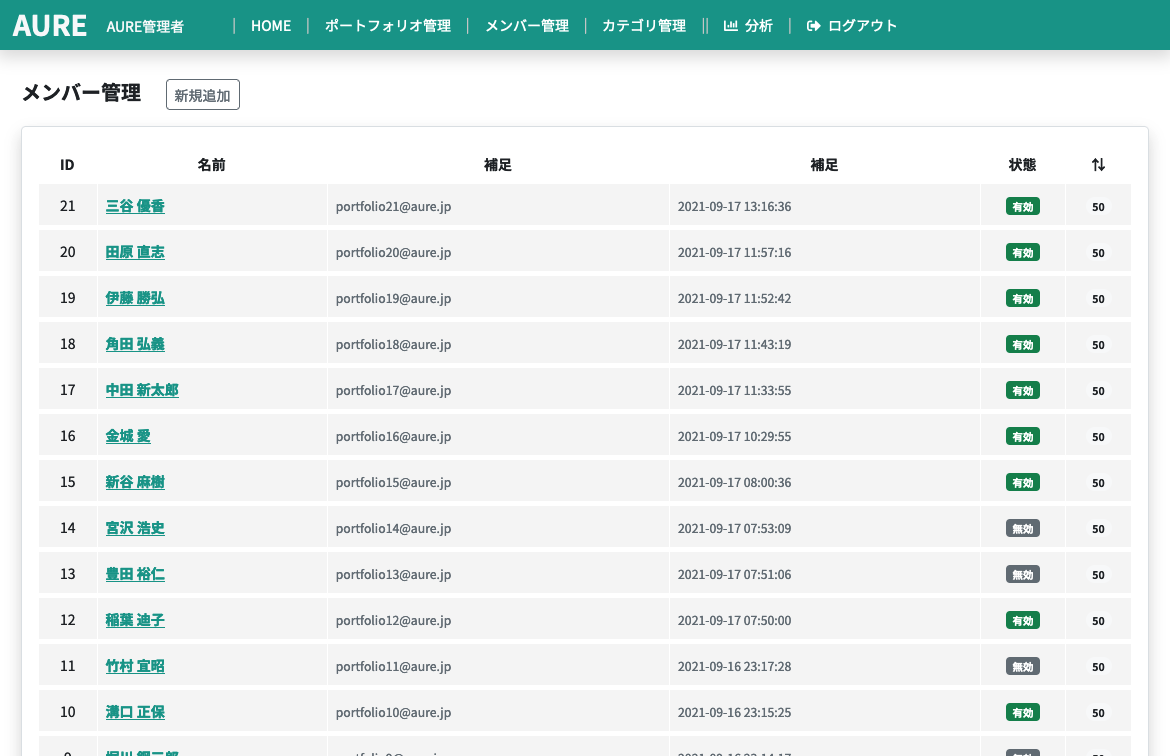The width and height of the screenshot is (1170, 756).
Task: Click the sort order 50 badge for ID 19
Action: pos(1098,299)
